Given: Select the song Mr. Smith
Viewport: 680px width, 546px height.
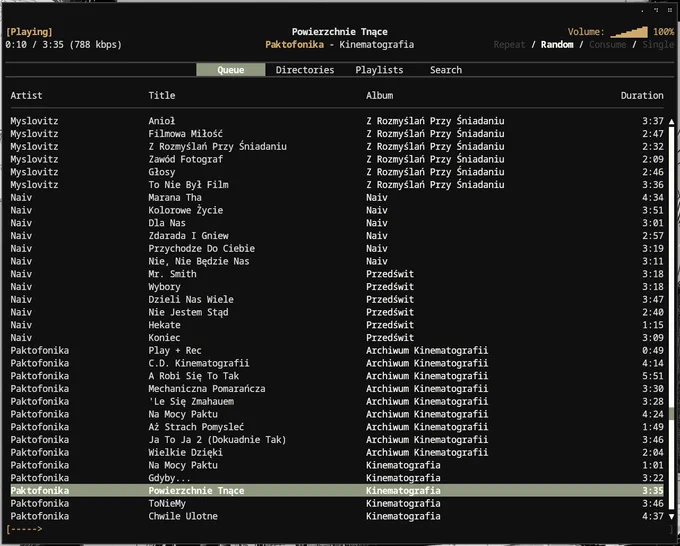Looking at the screenshot, I should pos(337,274).
